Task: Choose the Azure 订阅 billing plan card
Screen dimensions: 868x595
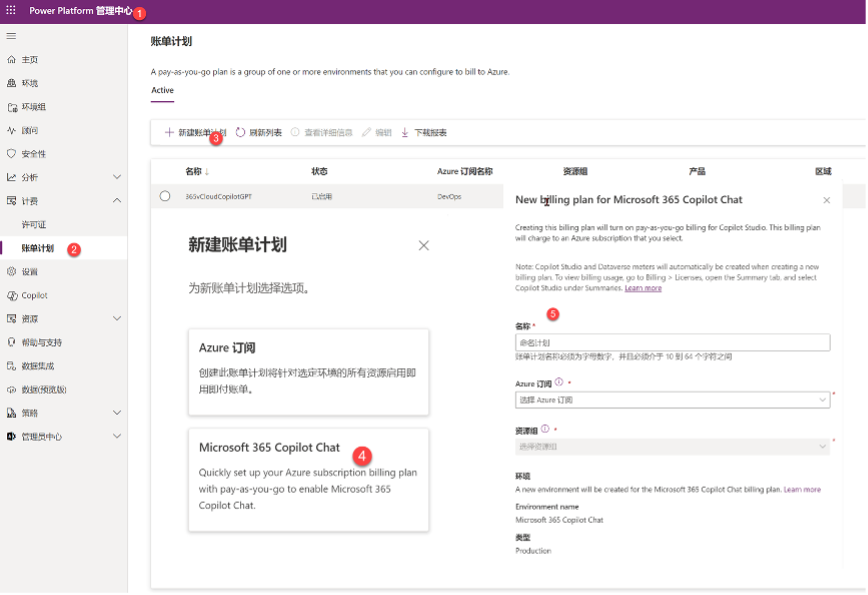Action: pos(308,372)
